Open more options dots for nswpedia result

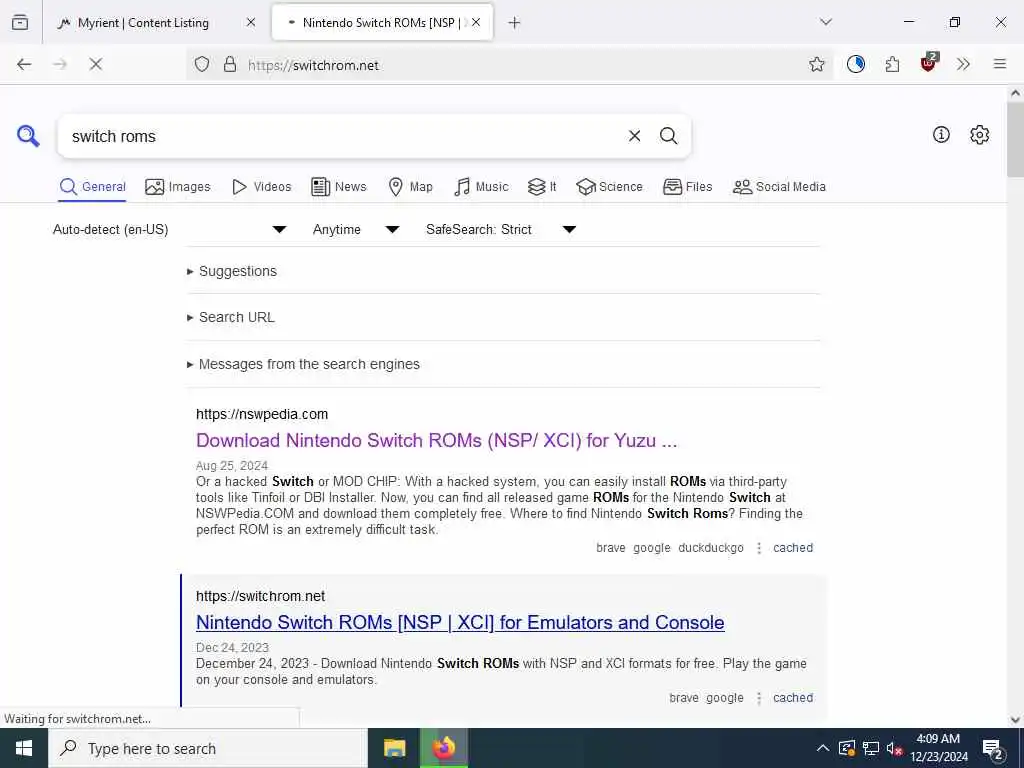click(x=759, y=548)
